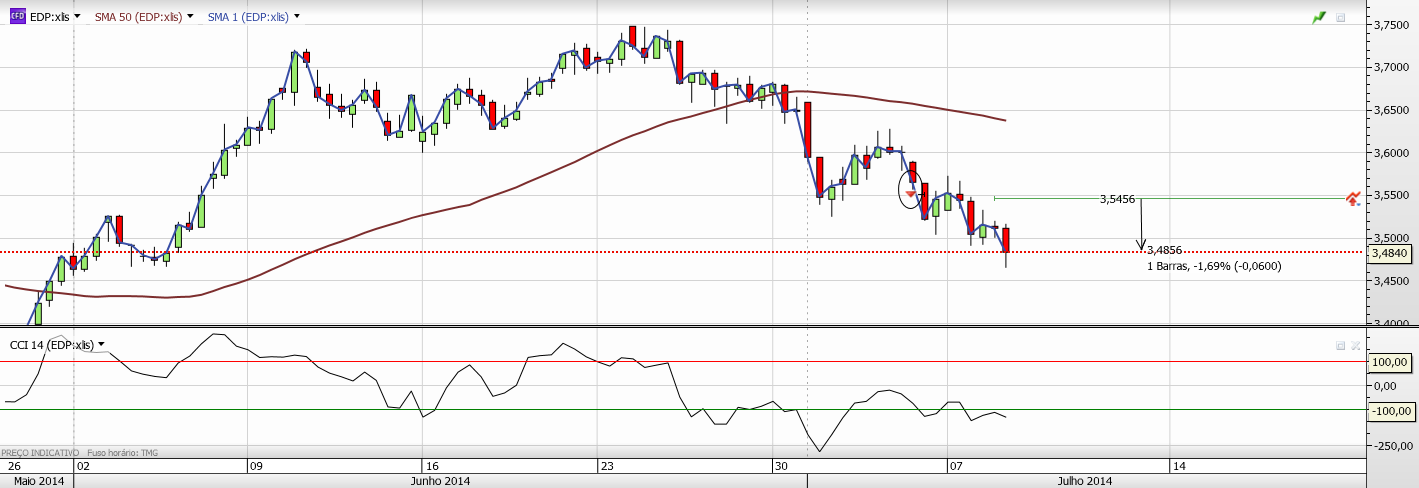This screenshot has width=1419, height=488.
Task: Open the CCI 14 indicator dropdown
Action: pos(101,345)
